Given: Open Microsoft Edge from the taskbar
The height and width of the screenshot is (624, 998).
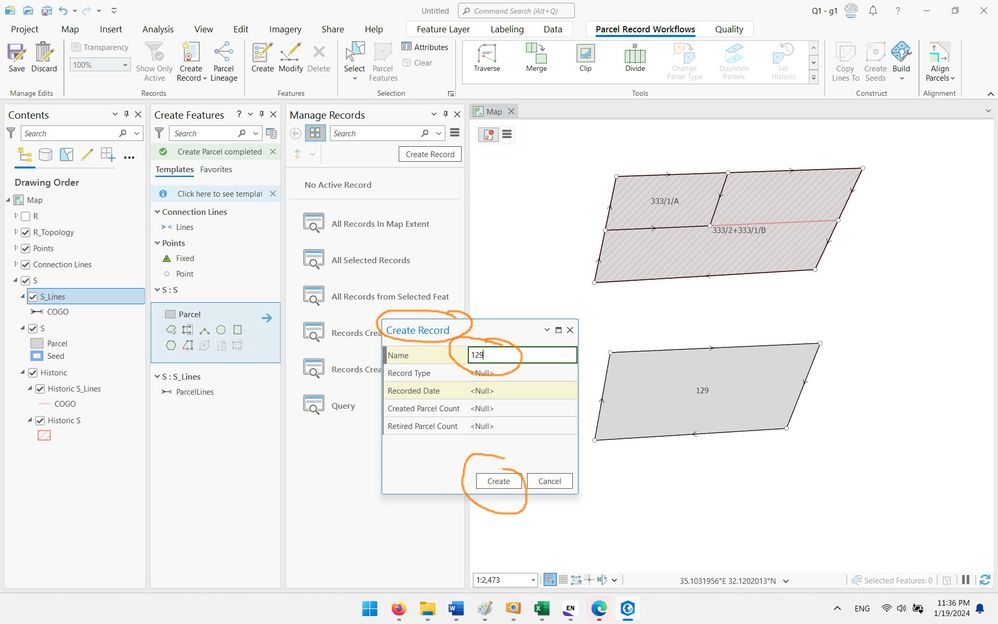Looking at the screenshot, I should [598, 609].
